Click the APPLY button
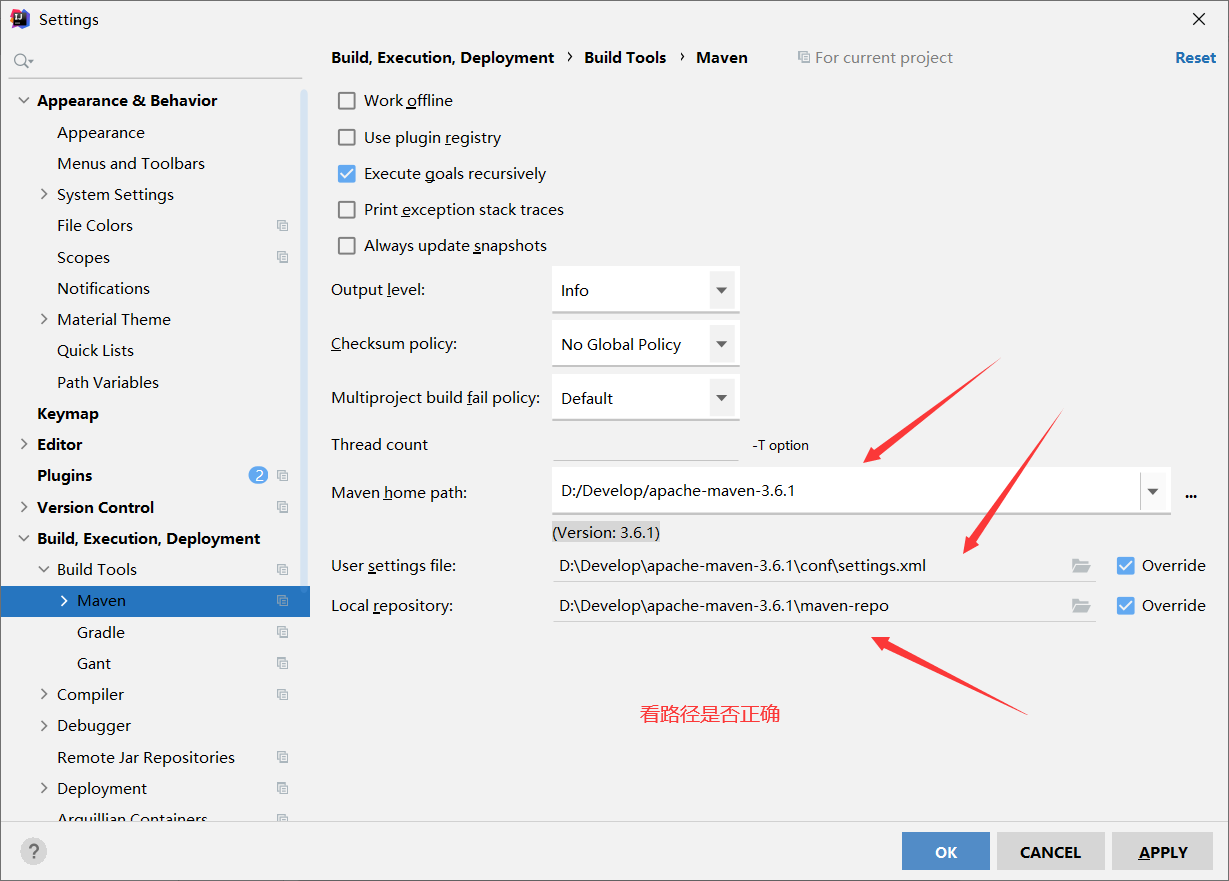Image resolution: width=1229 pixels, height=881 pixels. (x=1163, y=852)
